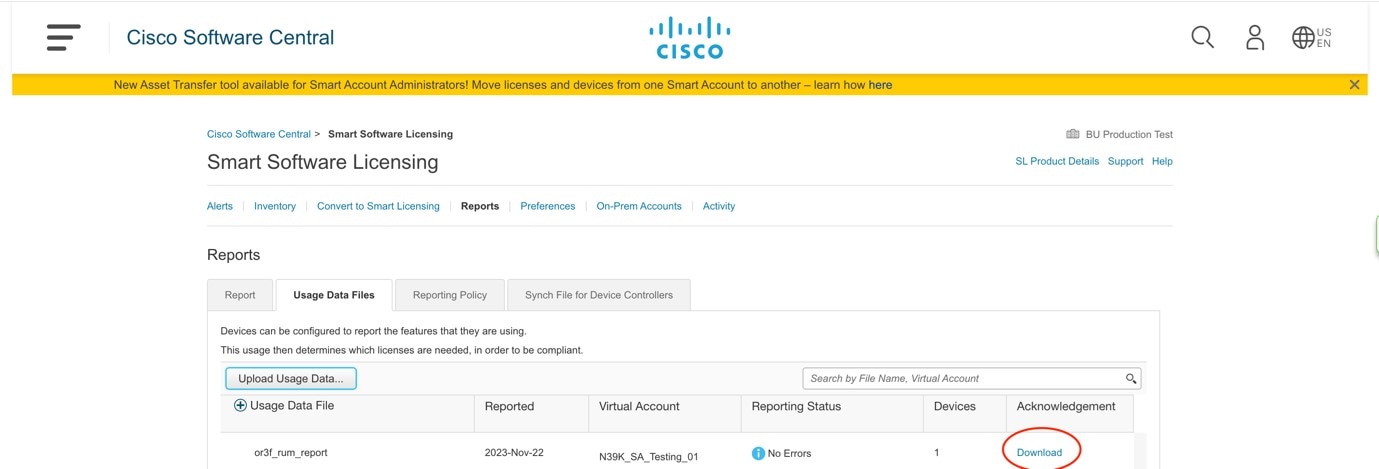
Task: Open SL Product Details link
Action: (x=1057, y=161)
